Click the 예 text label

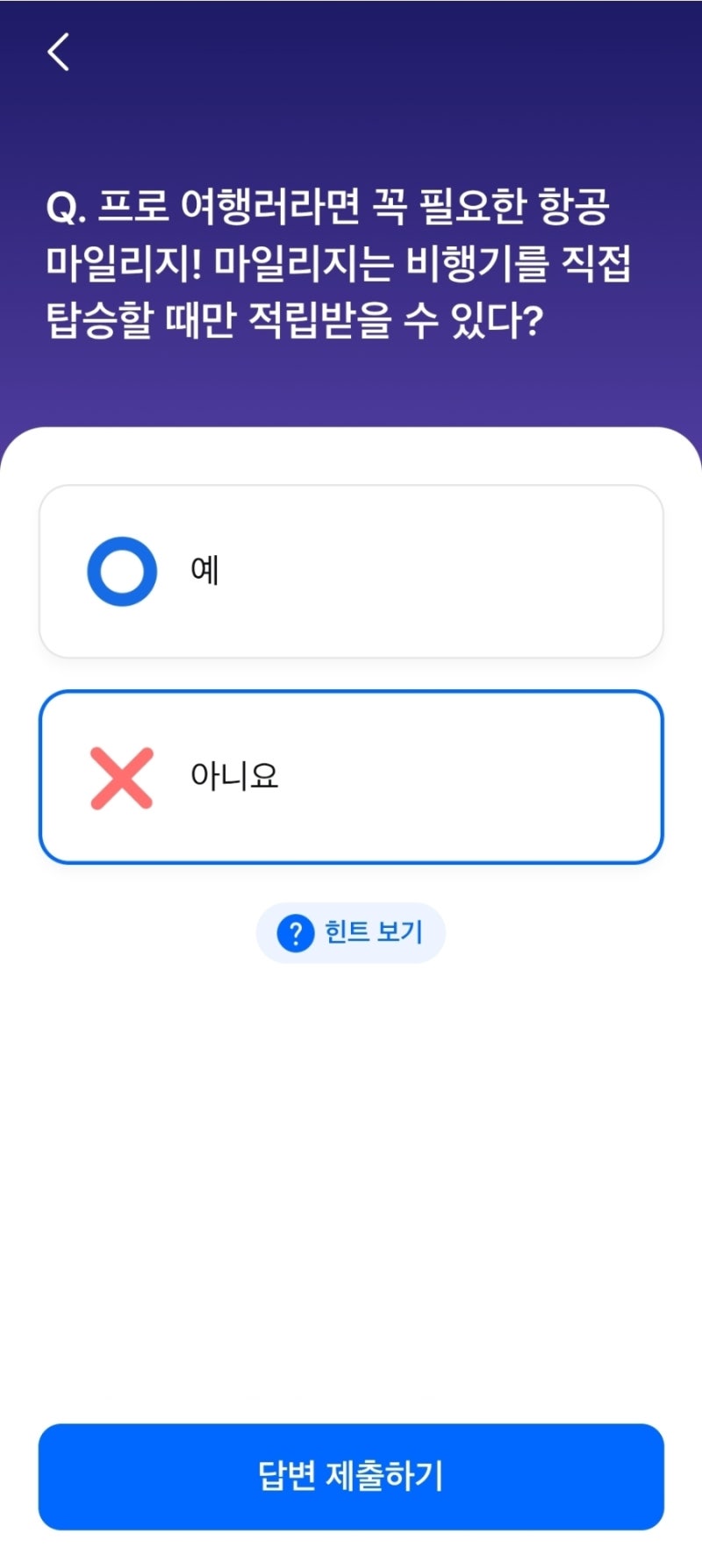pyautogui.click(x=204, y=571)
